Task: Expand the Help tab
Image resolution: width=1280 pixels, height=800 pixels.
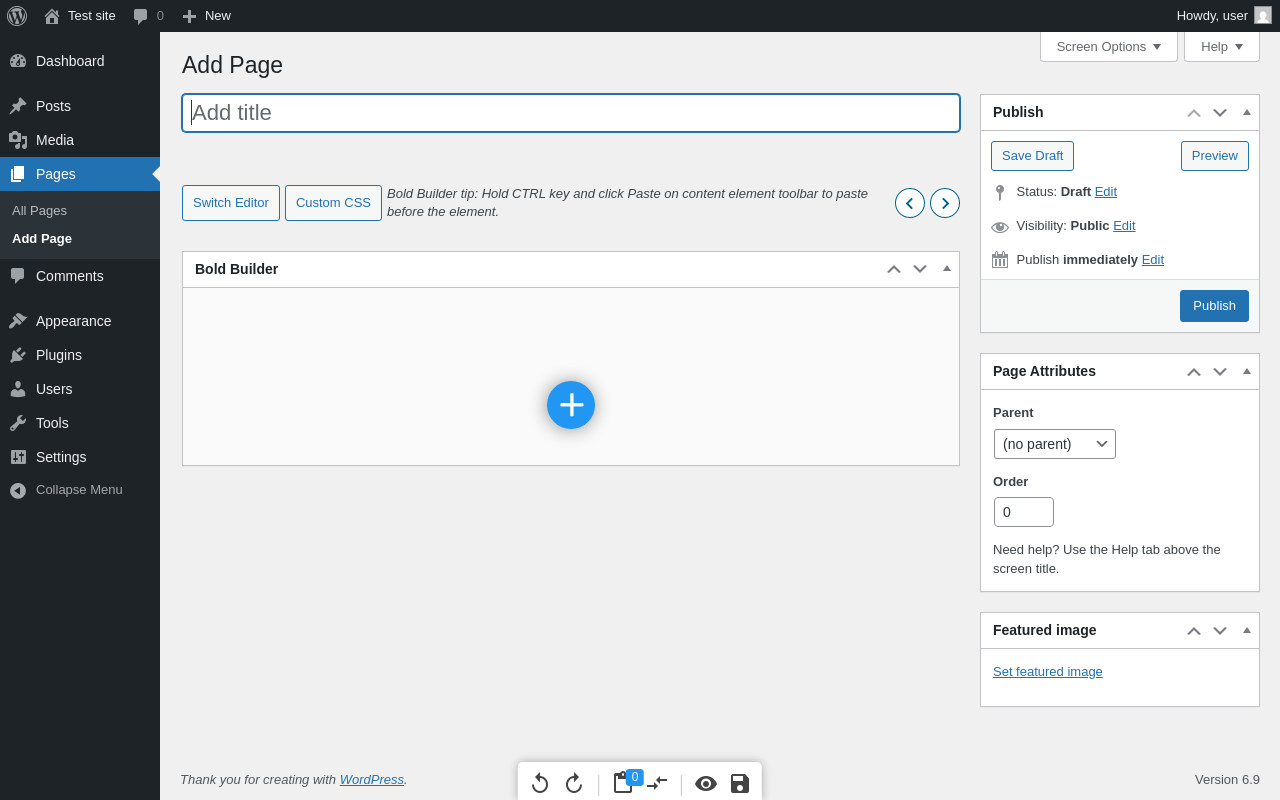Action: pyautogui.click(x=1221, y=46)
